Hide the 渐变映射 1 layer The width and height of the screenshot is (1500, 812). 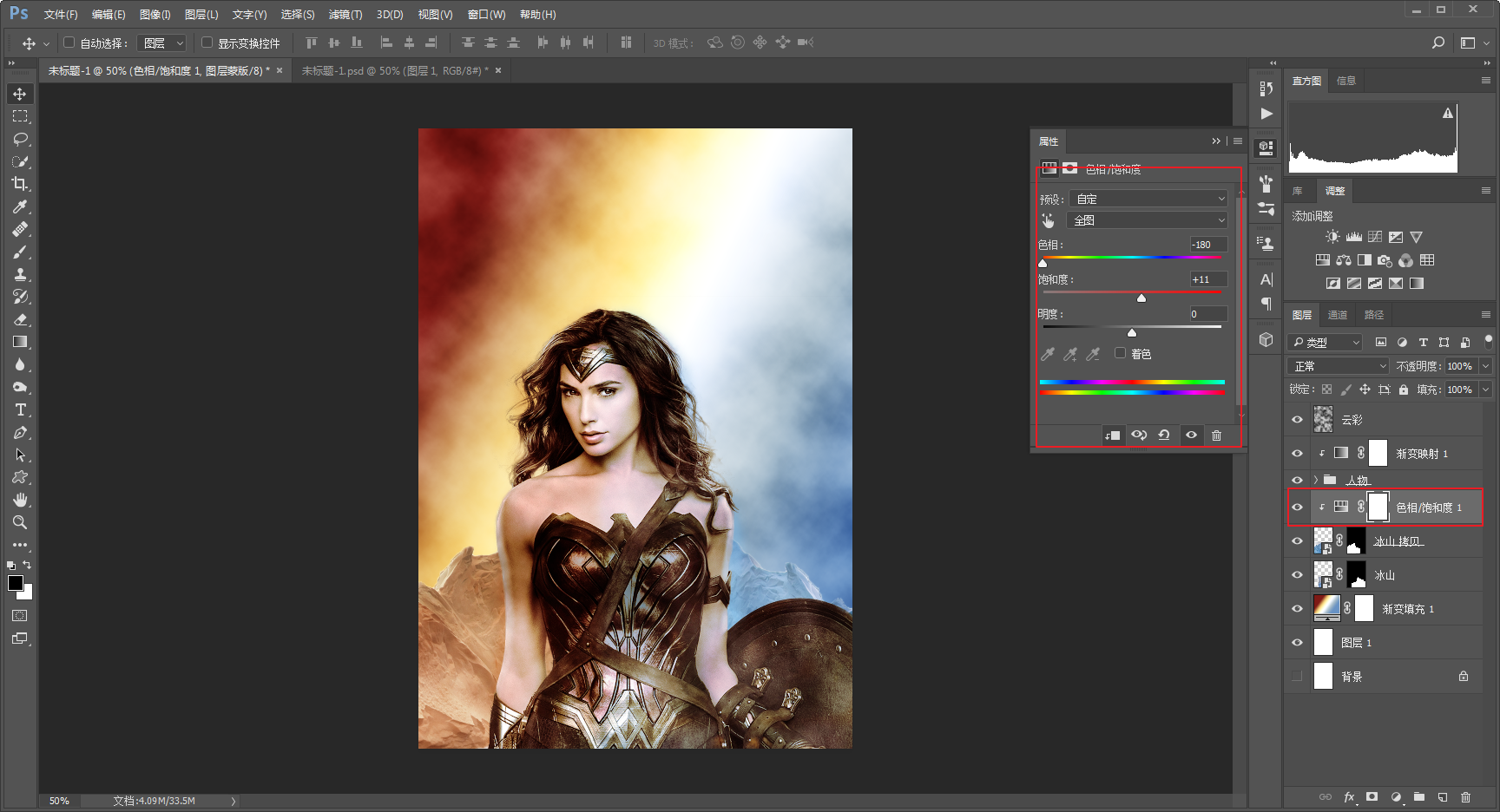coord(1298,454)
